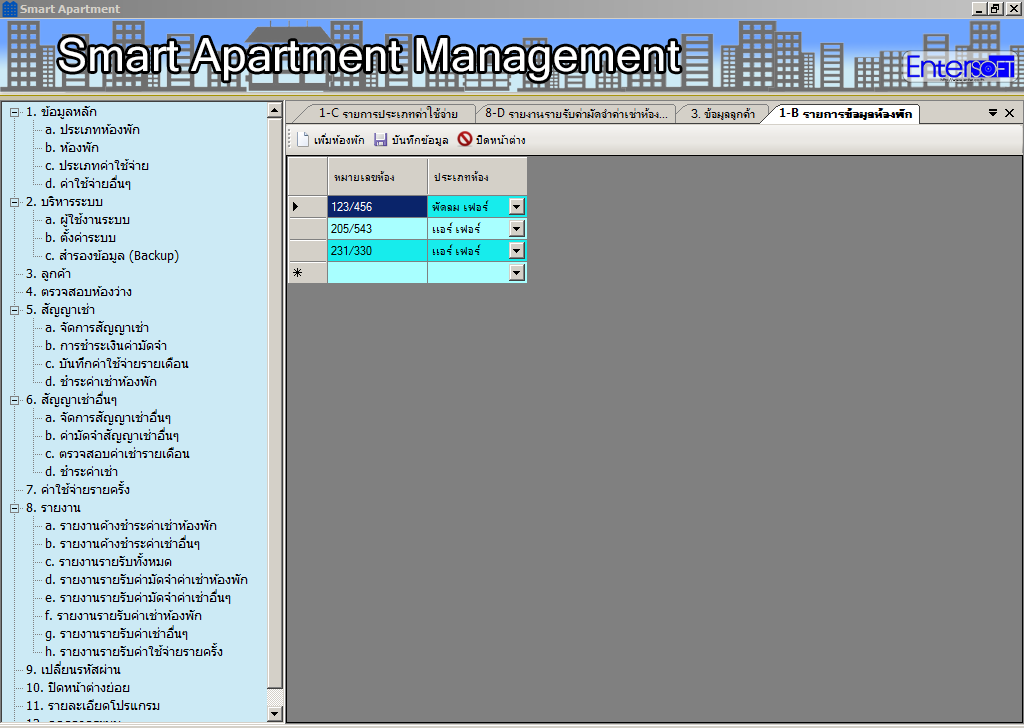
Task: Click the new document icon for เพิ่มห้องพัก
Action: 303,140
